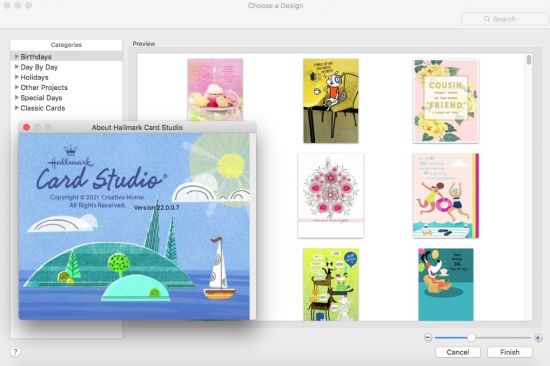Click the Categories header

click(x=66, y=45)
